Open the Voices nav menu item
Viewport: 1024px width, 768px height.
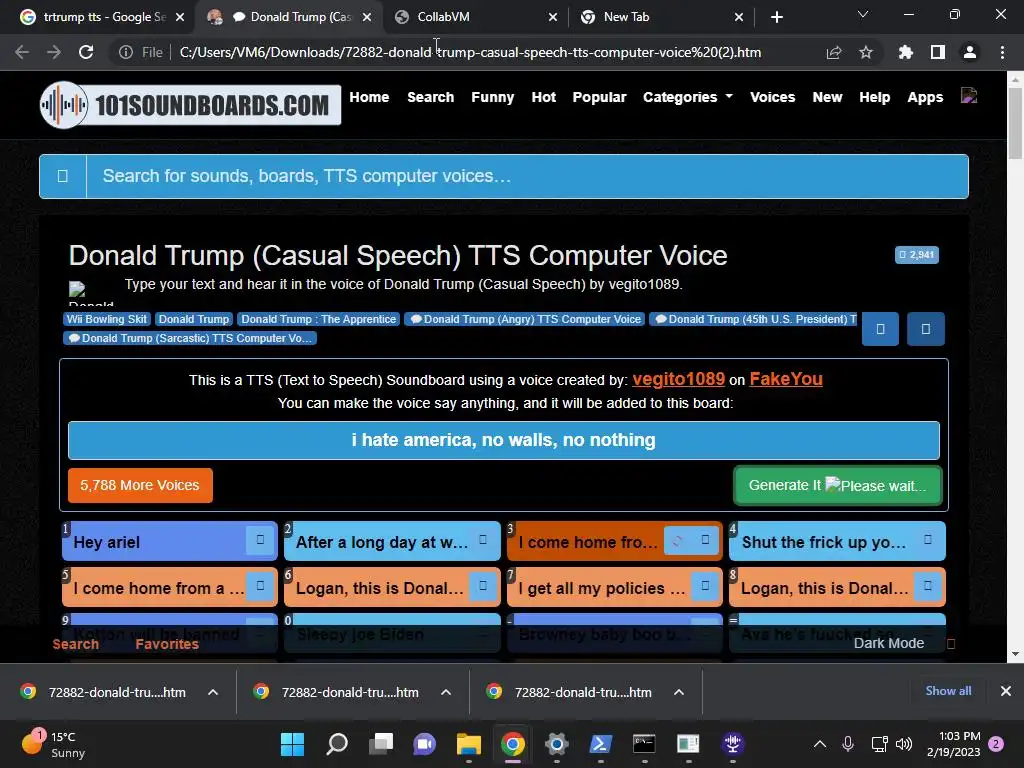[773, 97]
